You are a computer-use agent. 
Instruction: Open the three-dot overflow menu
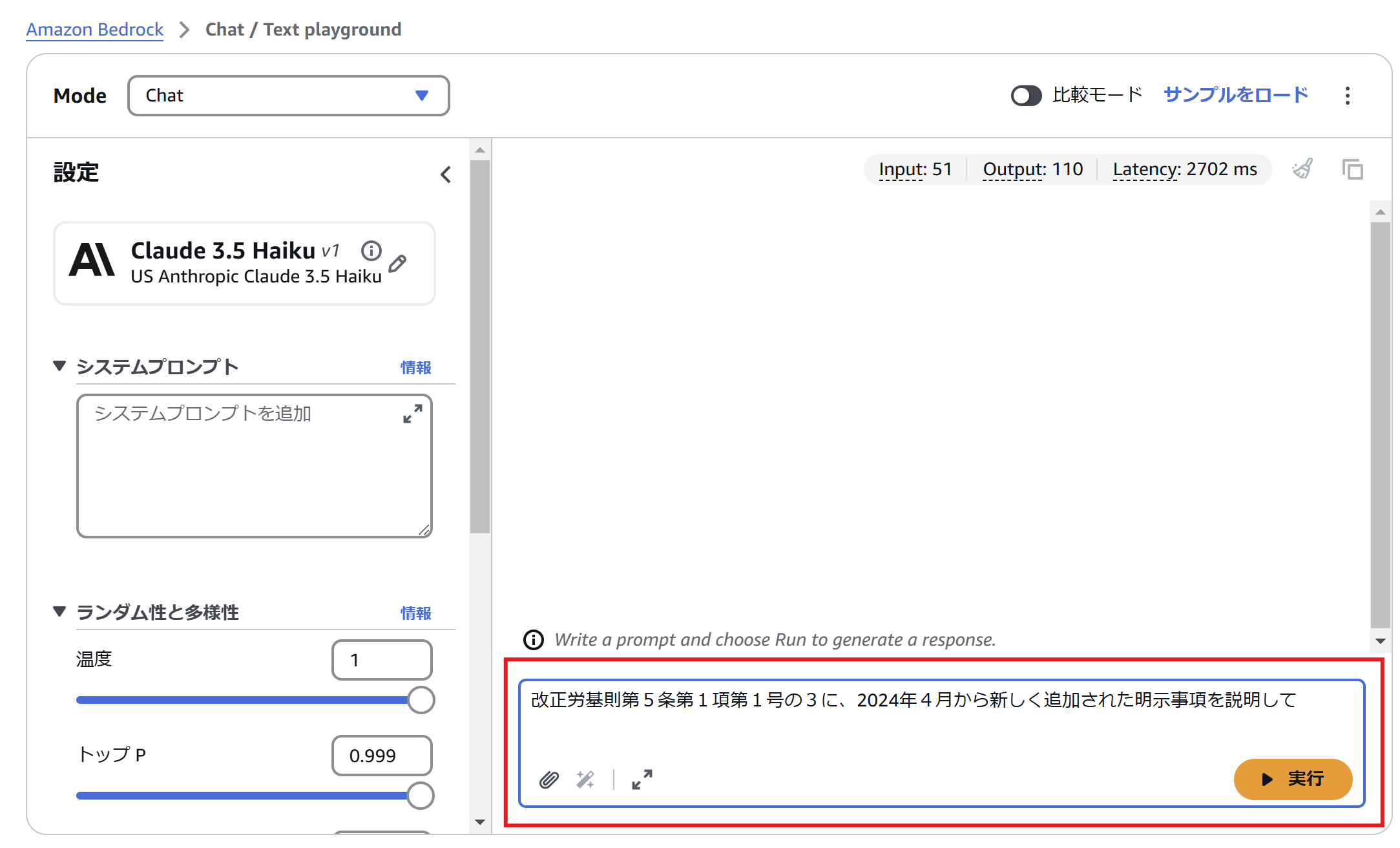tap(1348, 95)
